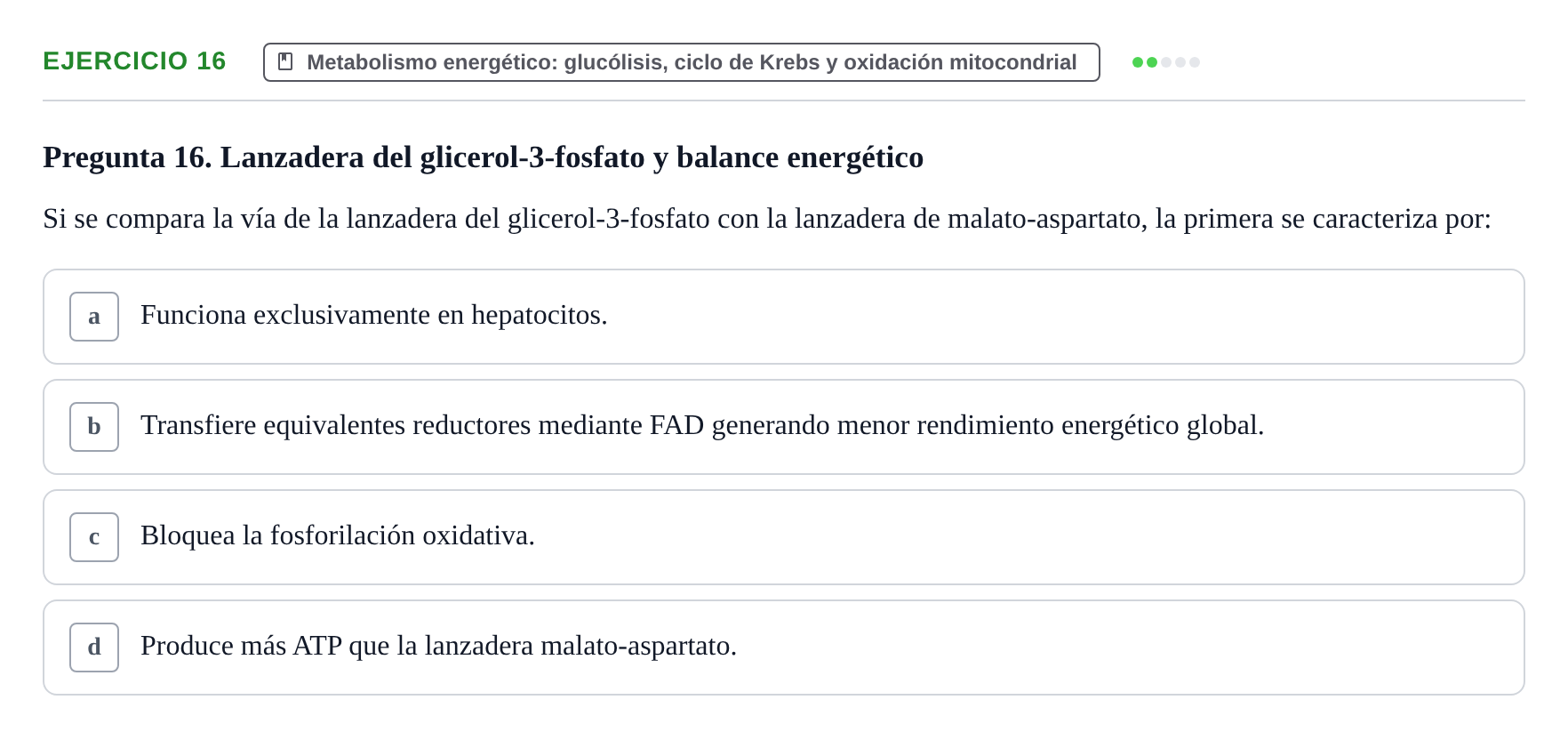
Task: Click the book icon in the topic tag
Action: coord(285,61)
